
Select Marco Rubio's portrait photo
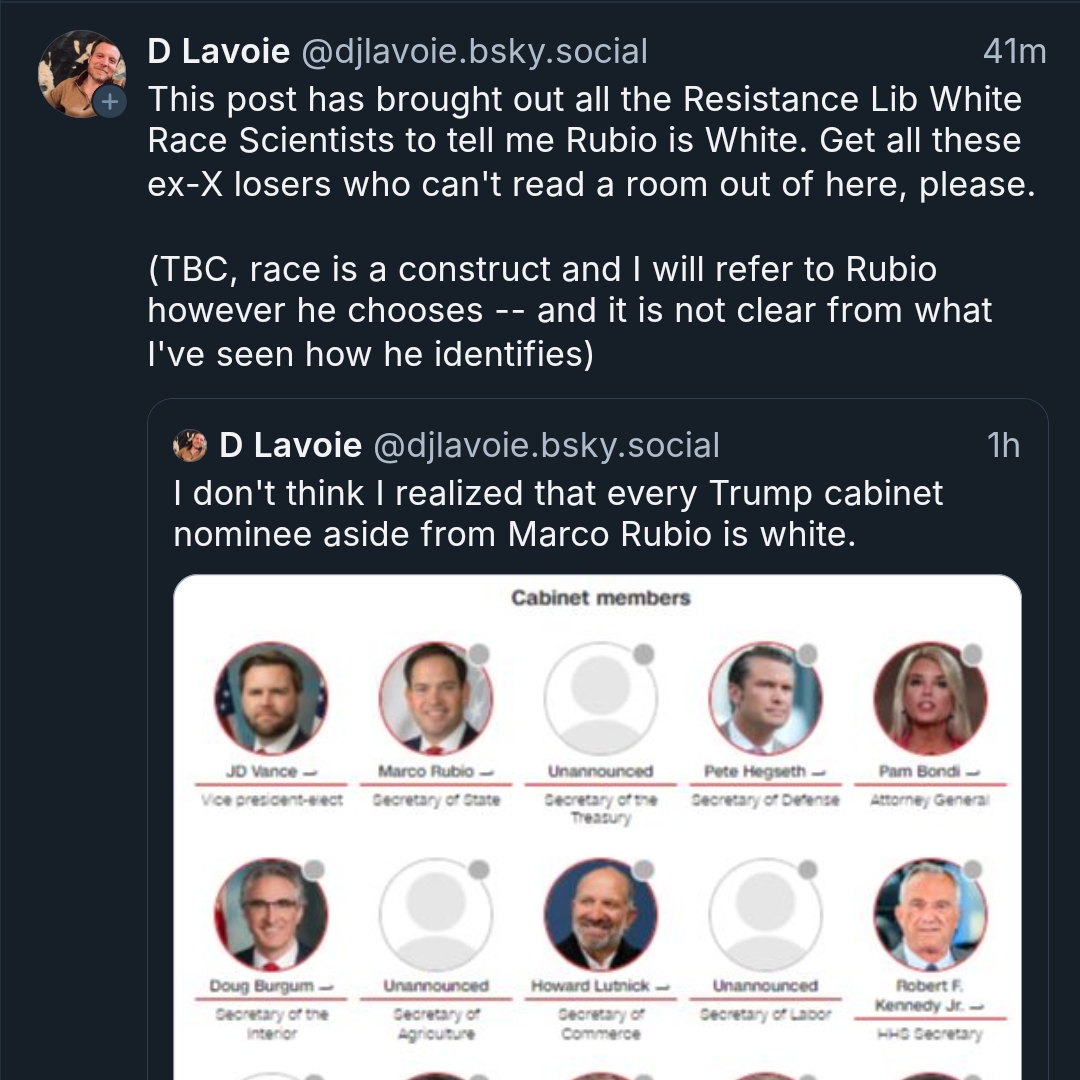[436, 698]
